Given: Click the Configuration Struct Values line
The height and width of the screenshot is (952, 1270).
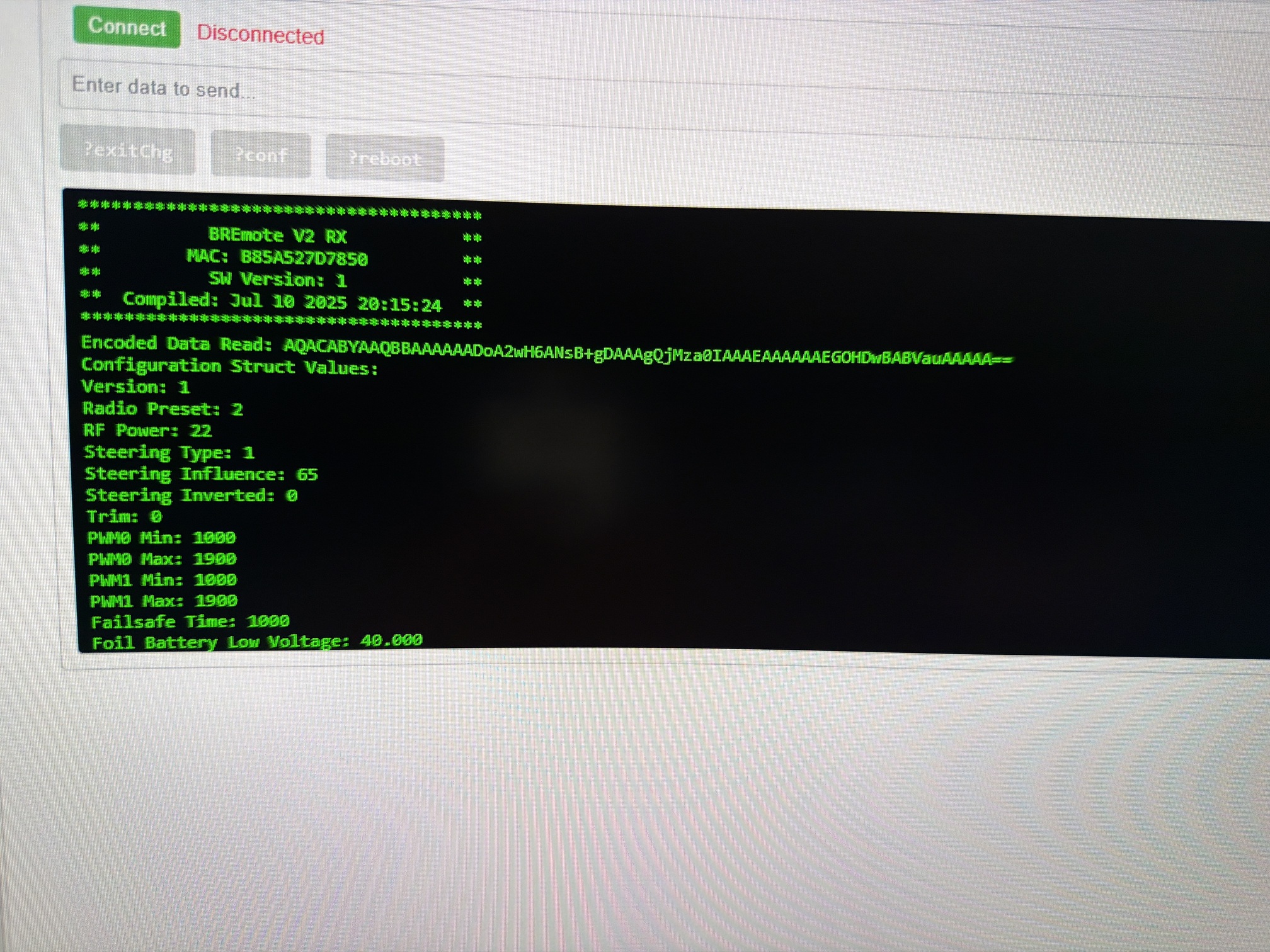Looking at the screenshot, I should point(229,367).
